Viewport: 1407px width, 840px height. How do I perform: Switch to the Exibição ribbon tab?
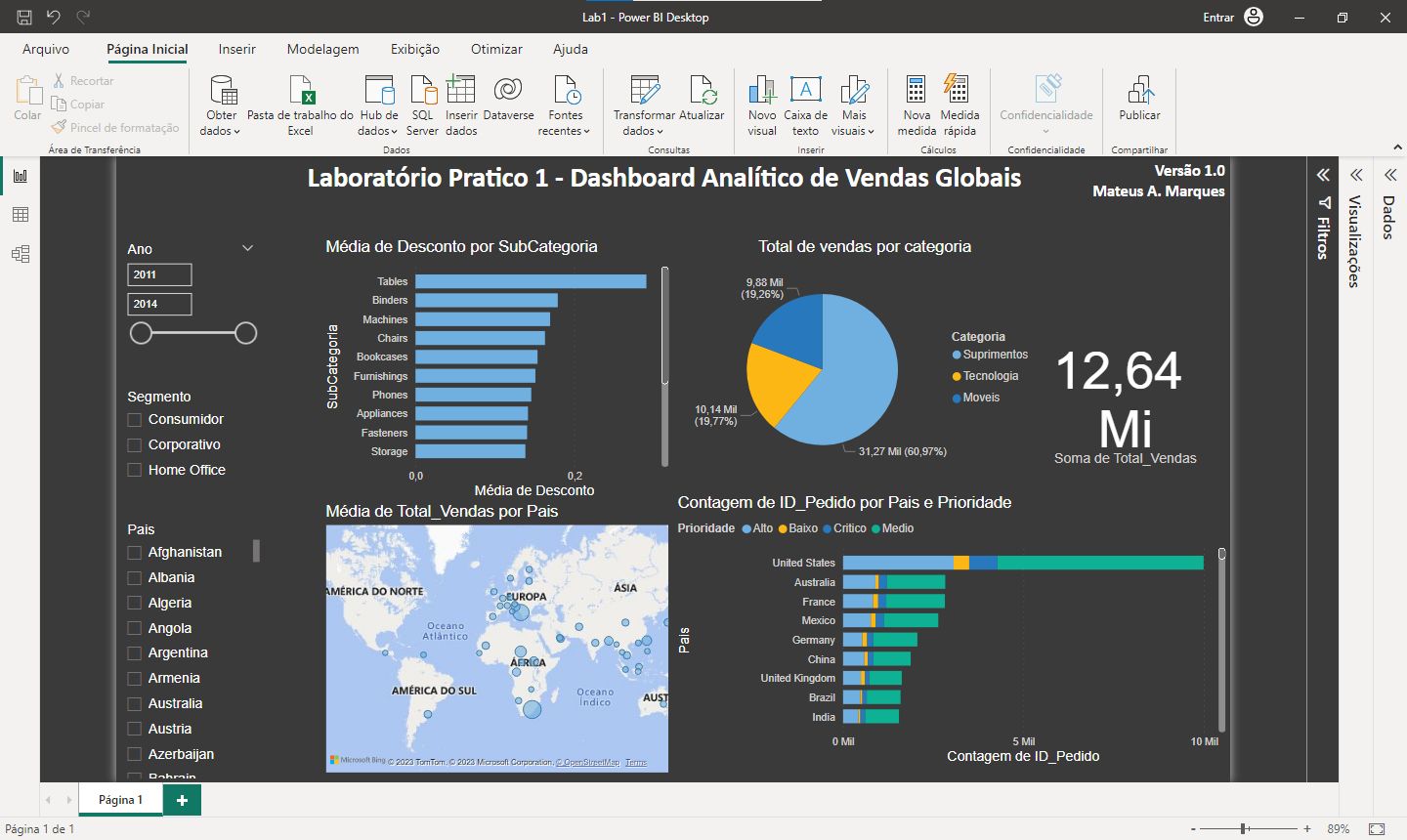415,49
